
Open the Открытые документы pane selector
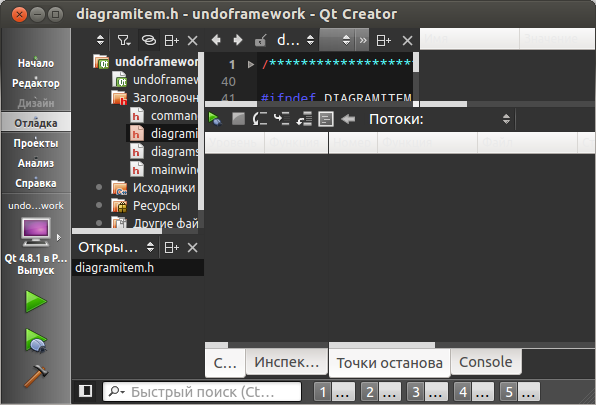[116, 247]
